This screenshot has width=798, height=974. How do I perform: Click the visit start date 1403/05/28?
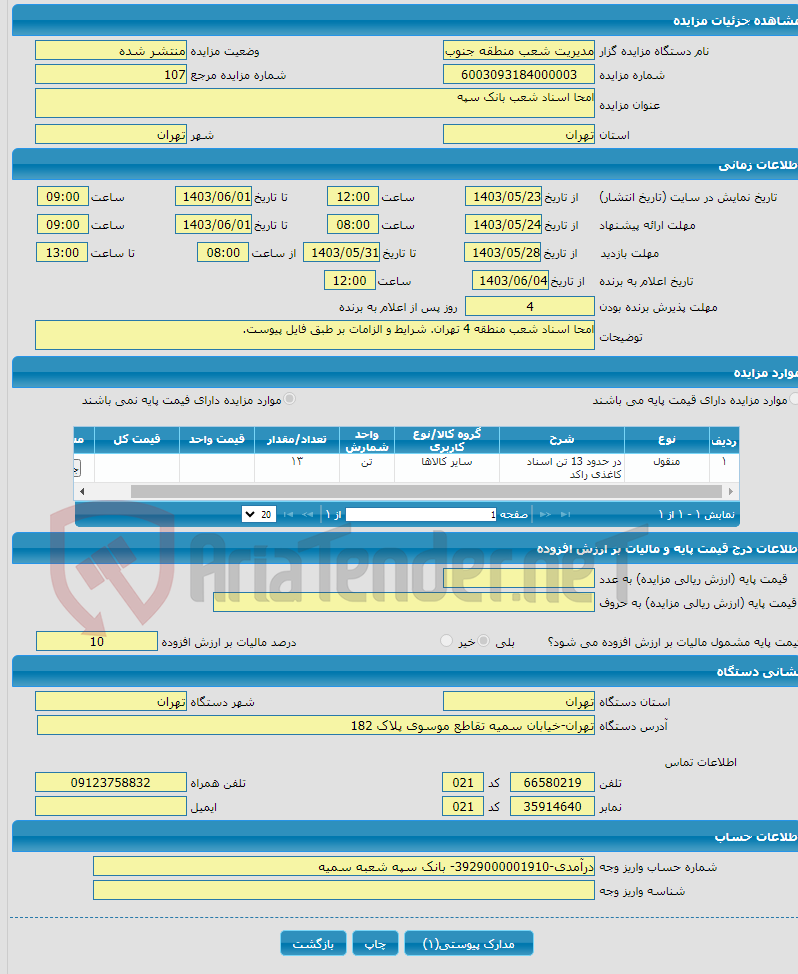pos(503,252)
